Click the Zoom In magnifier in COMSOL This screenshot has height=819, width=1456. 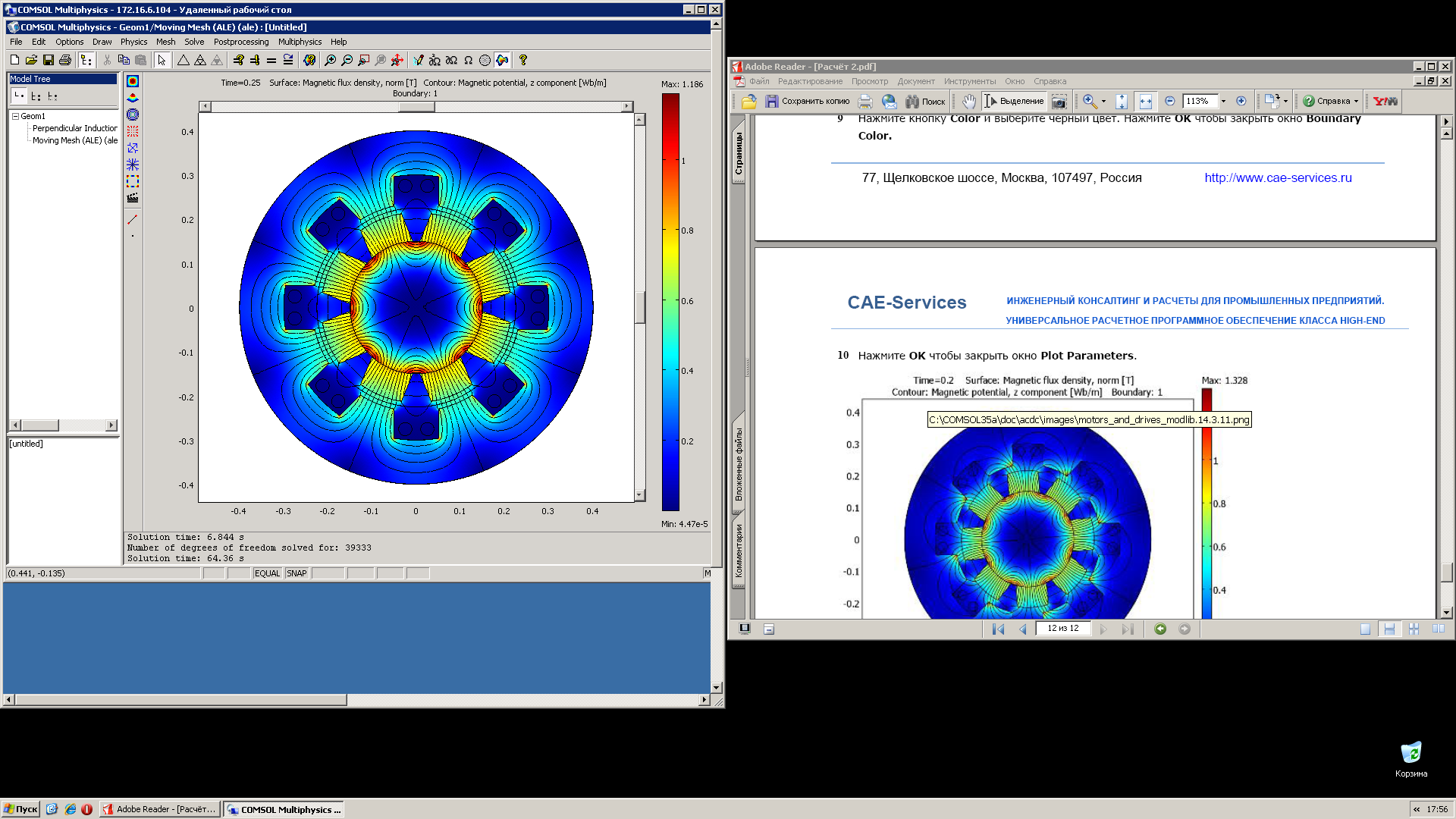coord(330,60)
